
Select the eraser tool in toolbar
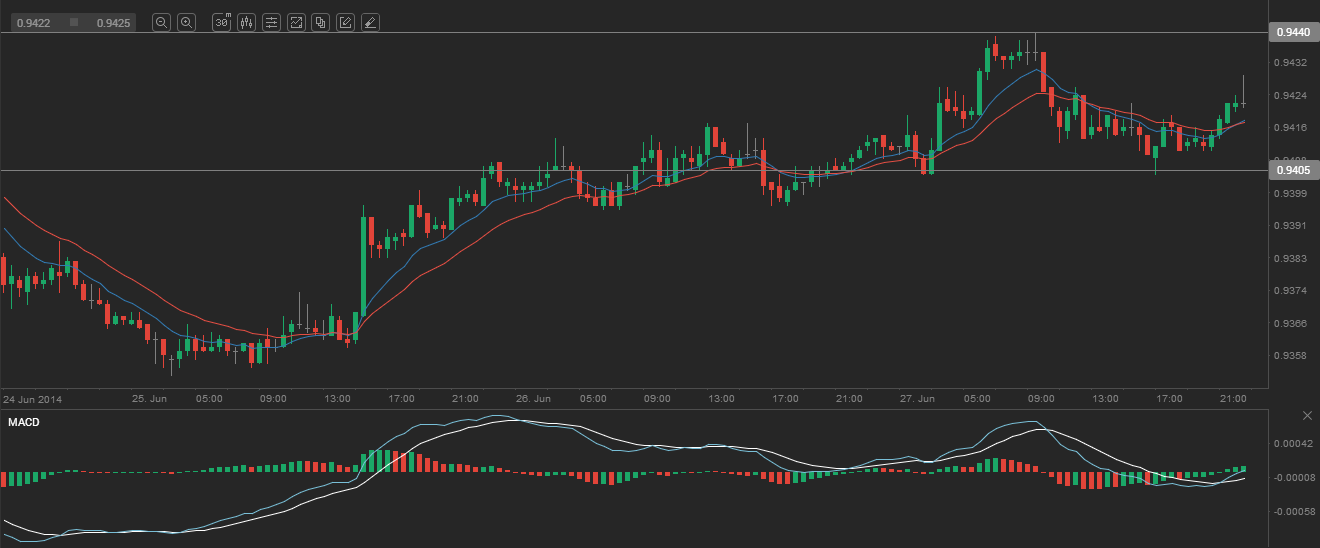(370, 22)
